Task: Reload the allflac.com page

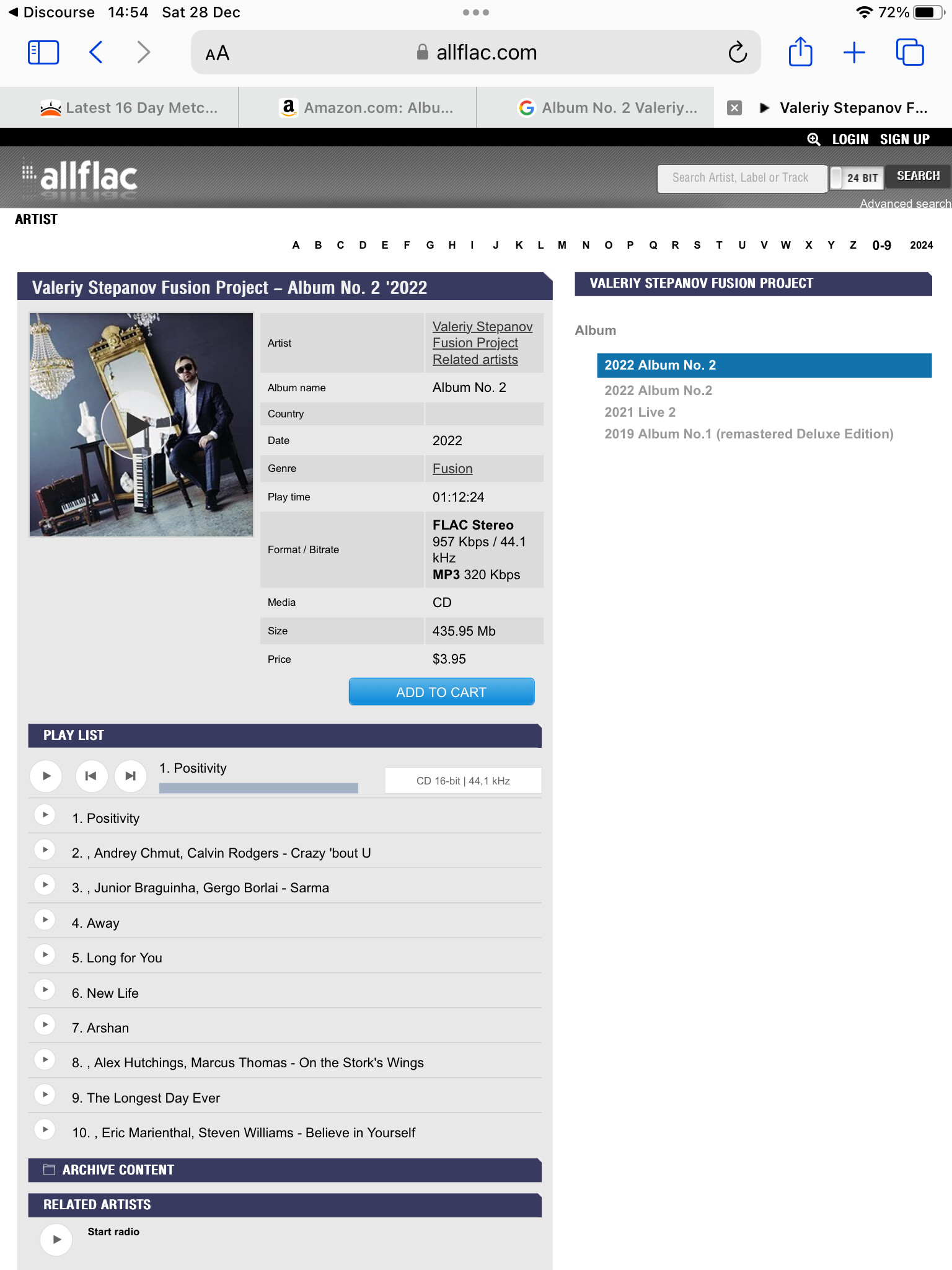Action: tap(737, 53)
